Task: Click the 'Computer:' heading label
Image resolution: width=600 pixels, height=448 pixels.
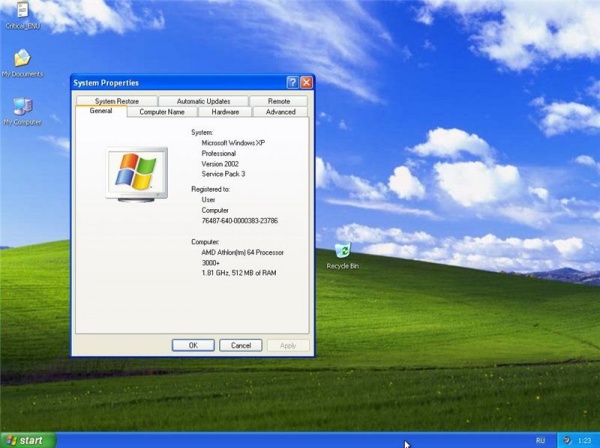Action: 205,242
